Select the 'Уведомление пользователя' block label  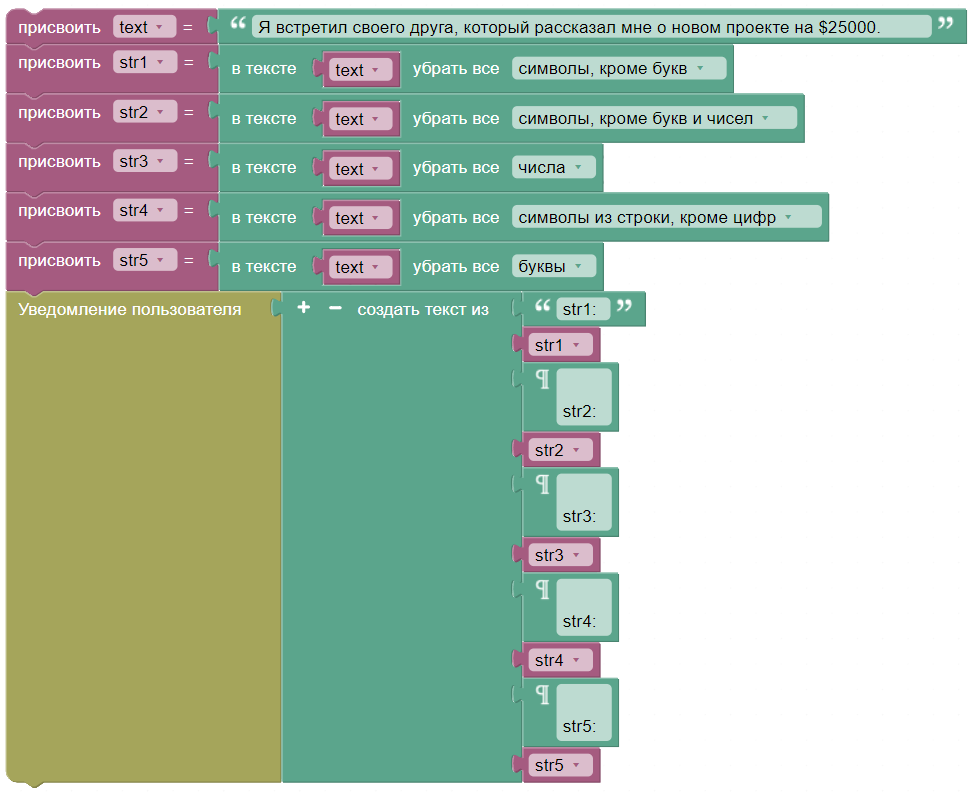click(130, 309)
